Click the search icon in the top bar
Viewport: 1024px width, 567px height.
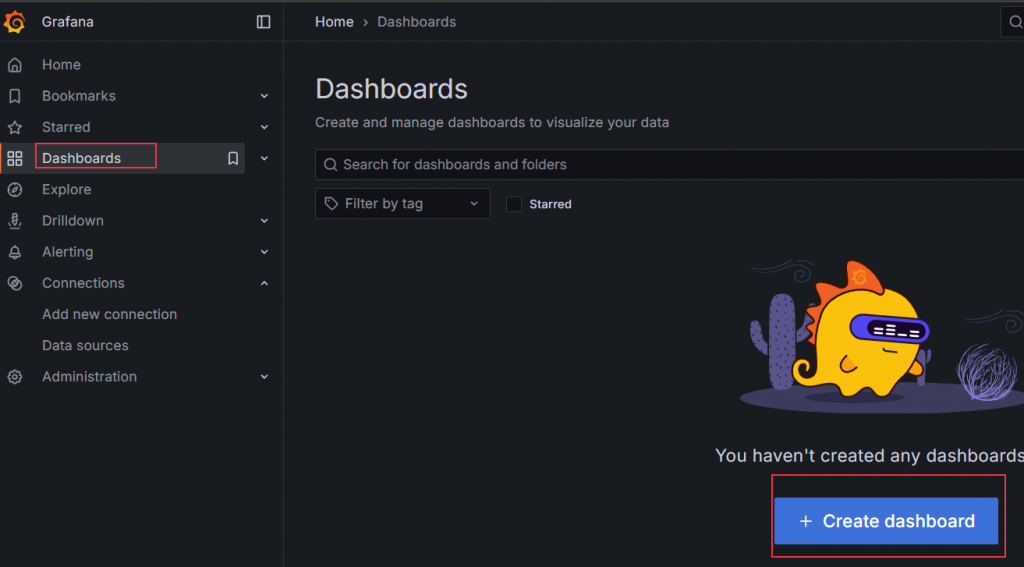pos(1016,22)
